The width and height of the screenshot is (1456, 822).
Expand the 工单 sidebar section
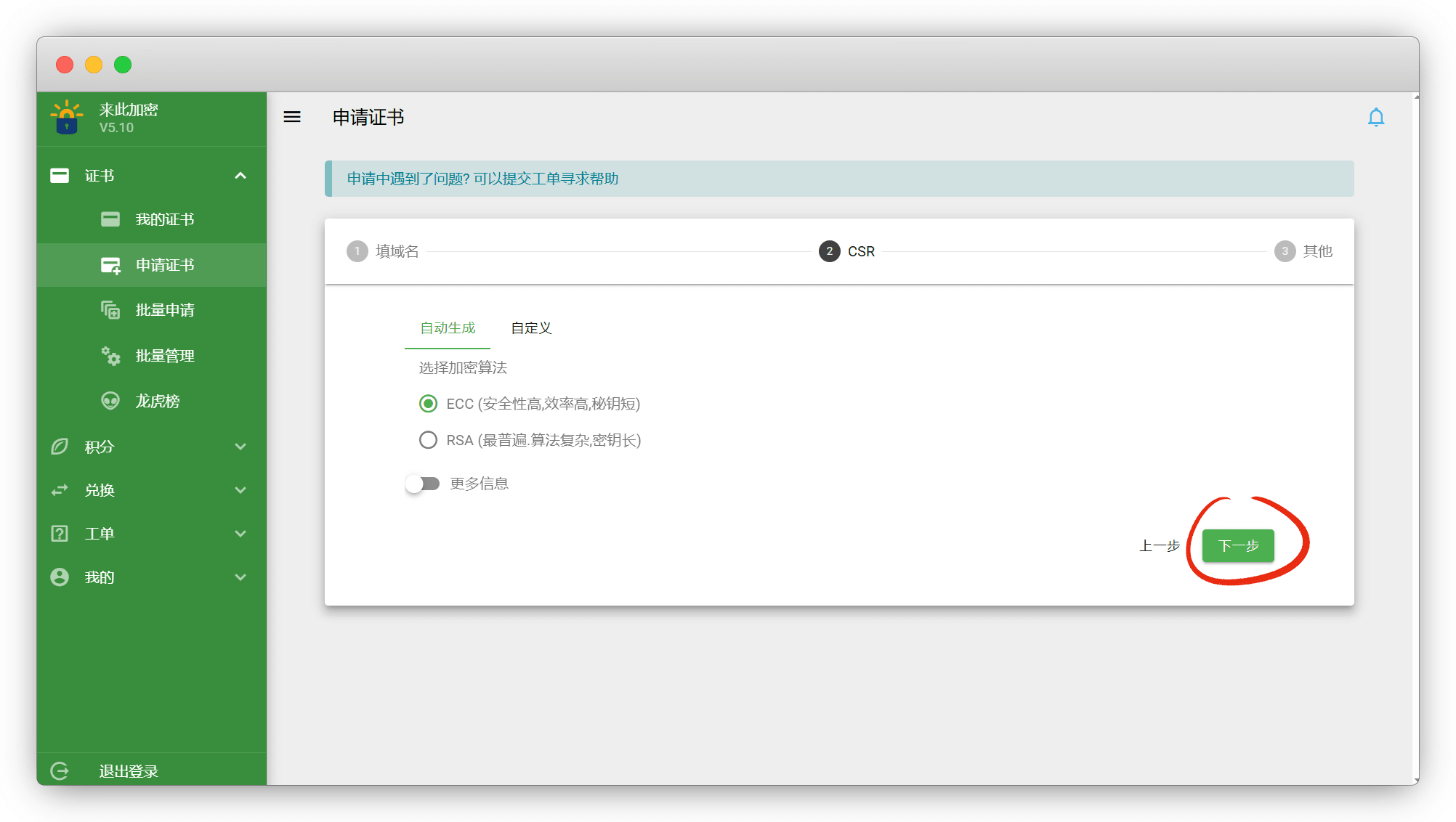(x=240, y=534)
